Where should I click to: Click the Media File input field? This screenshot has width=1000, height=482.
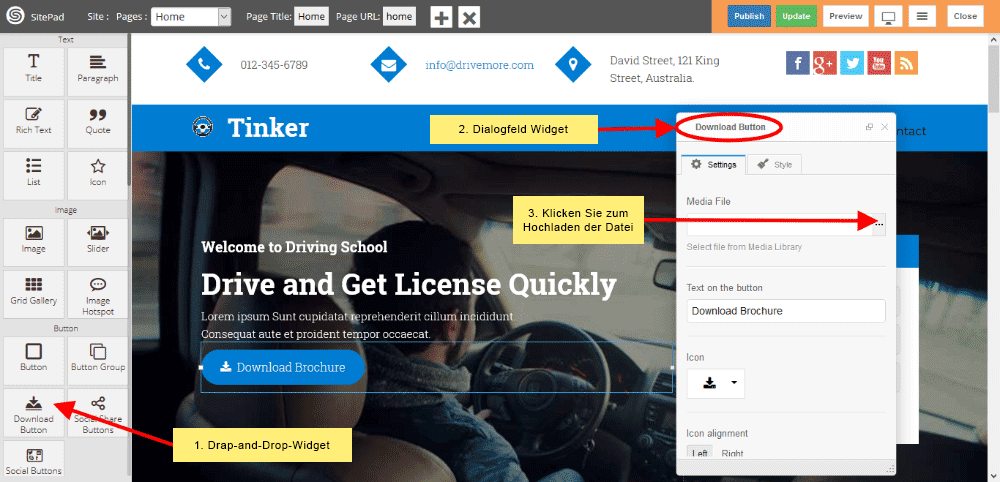pos(779,224)
